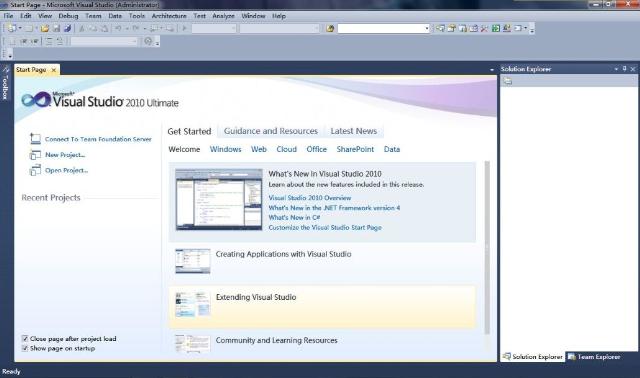640x378 pixels.
Task: Open the New Project icon dropdown arrow
Action: (x=20, y=28)
